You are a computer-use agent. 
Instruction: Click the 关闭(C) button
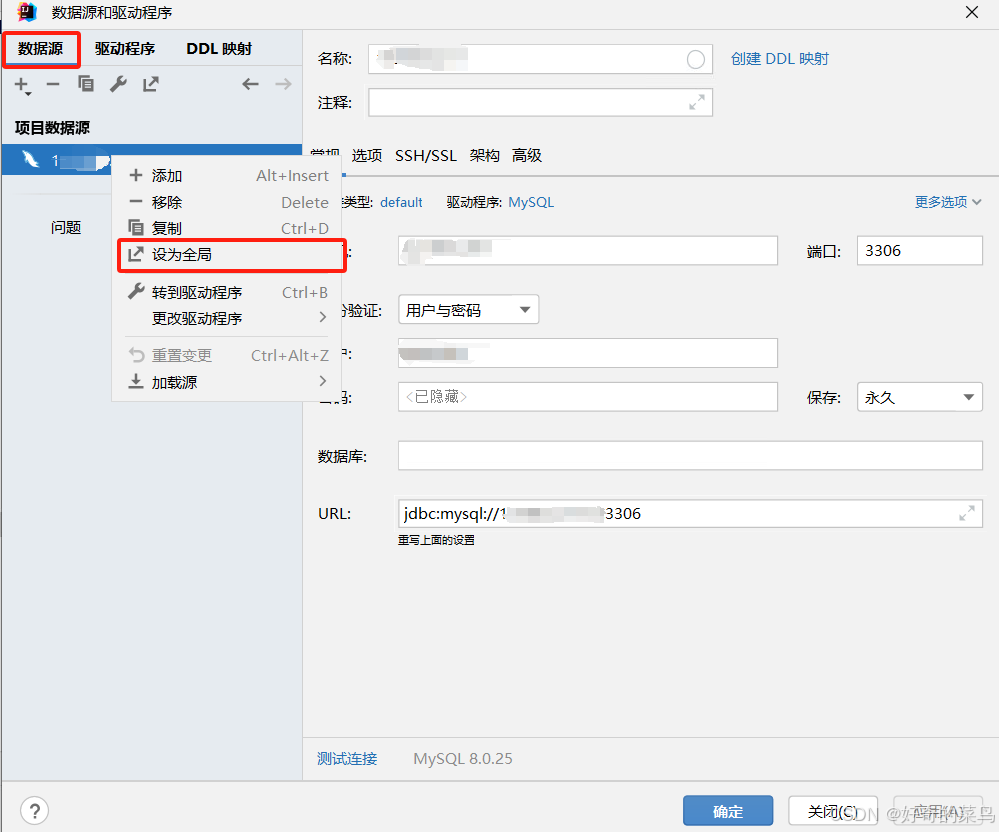coord(833,811)
